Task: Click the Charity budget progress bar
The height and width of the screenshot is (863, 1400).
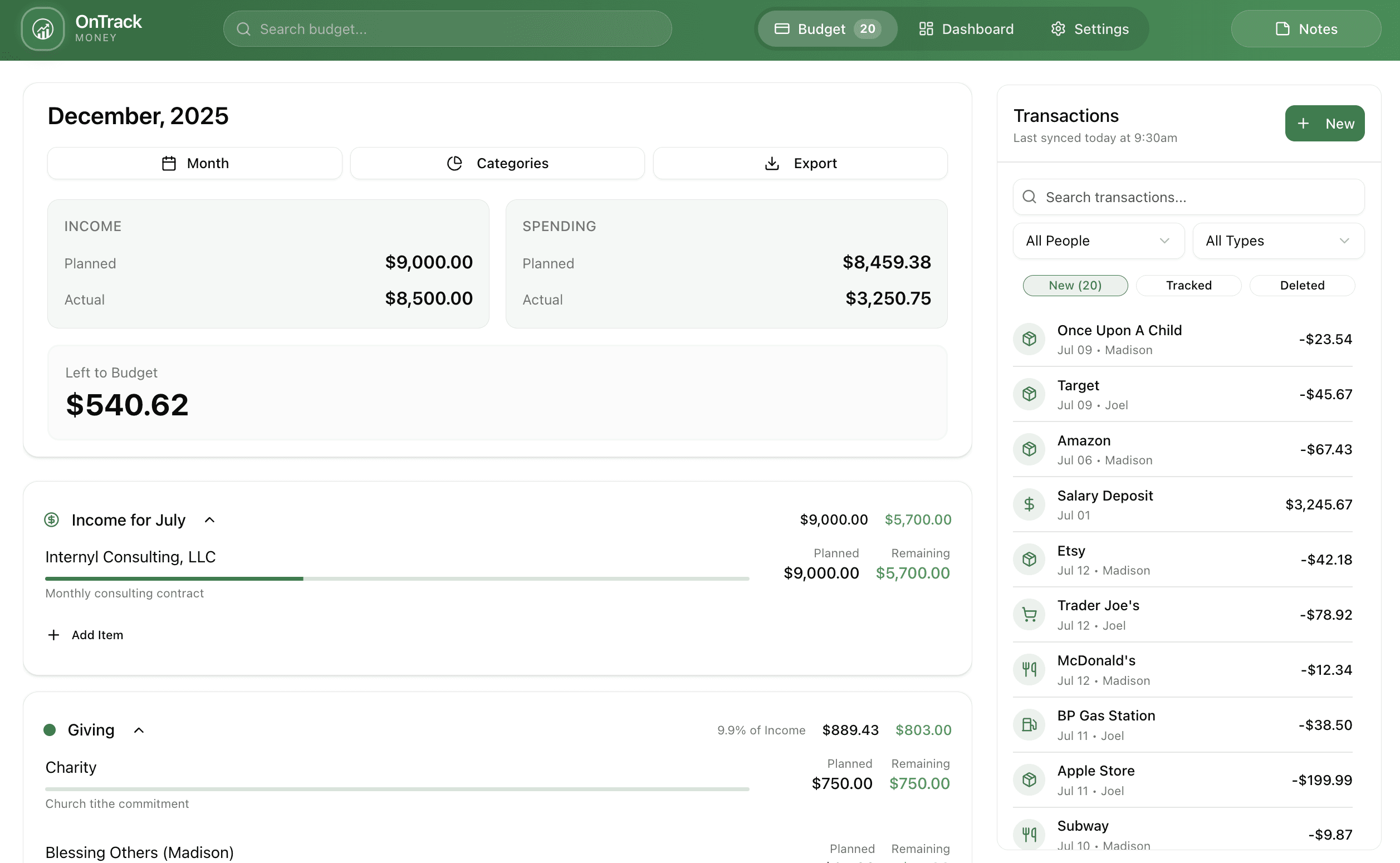Action: (x=396, y=789)
